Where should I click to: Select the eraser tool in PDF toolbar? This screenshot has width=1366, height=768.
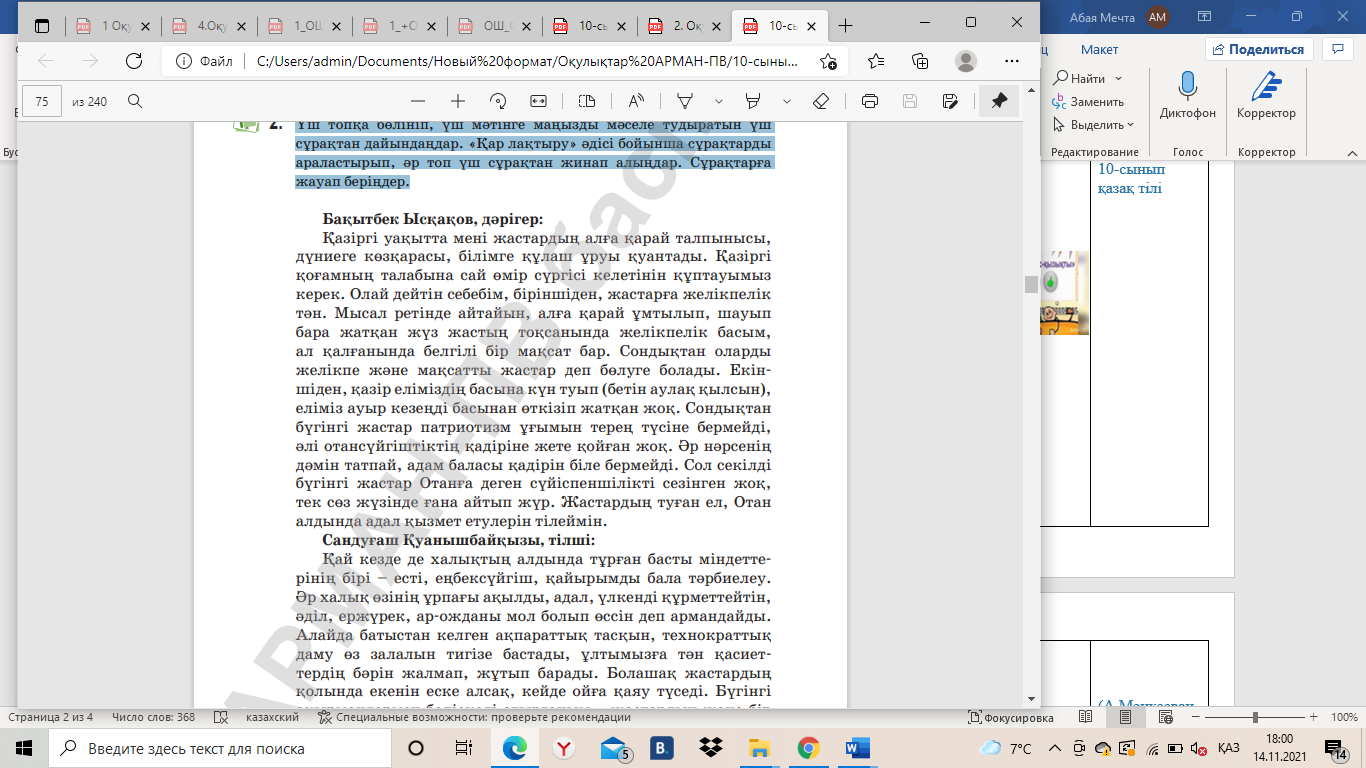point(821,101)
